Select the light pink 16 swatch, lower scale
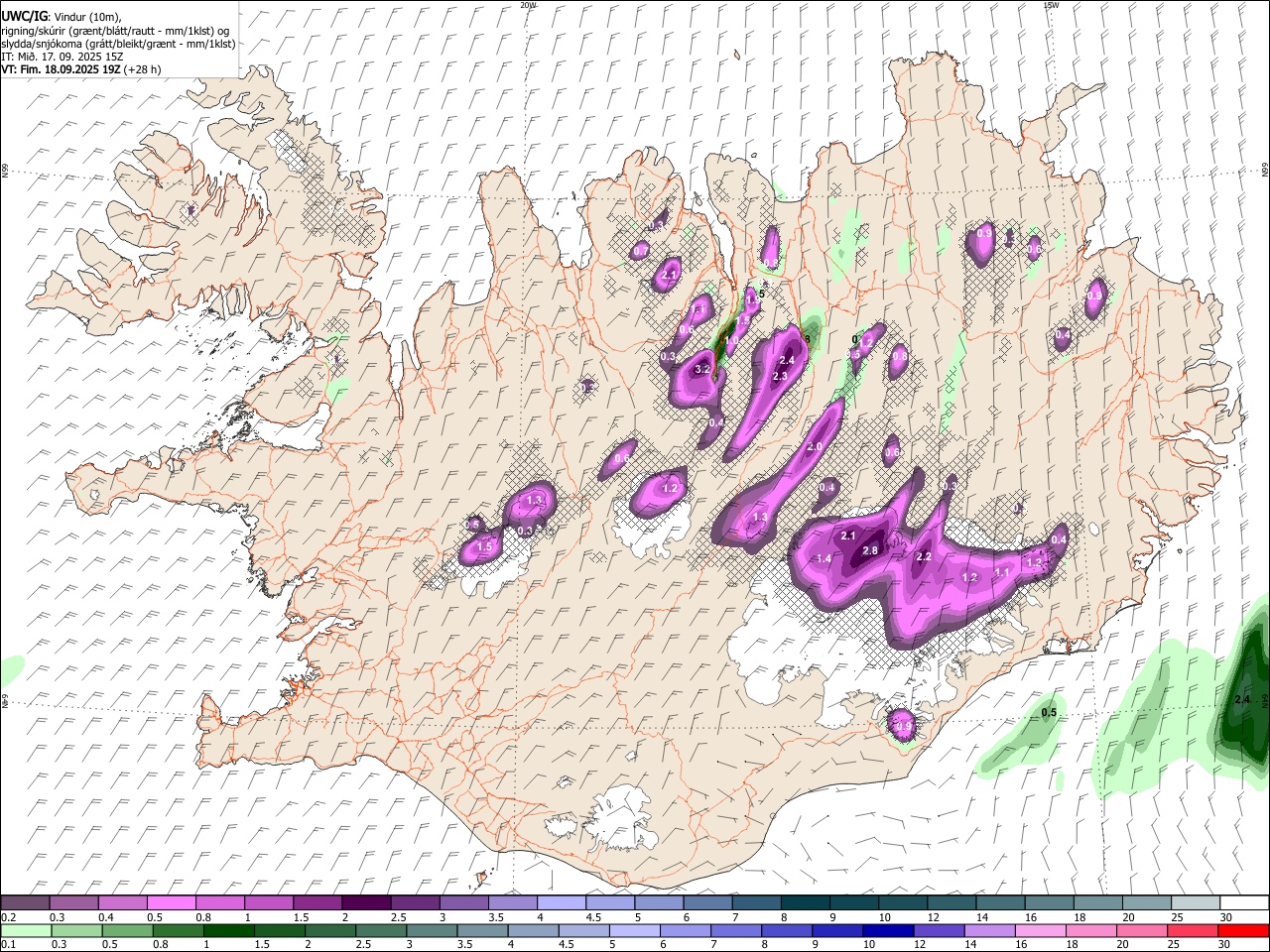Viewport: 1270px width, 952px height. pos(1040,930)
